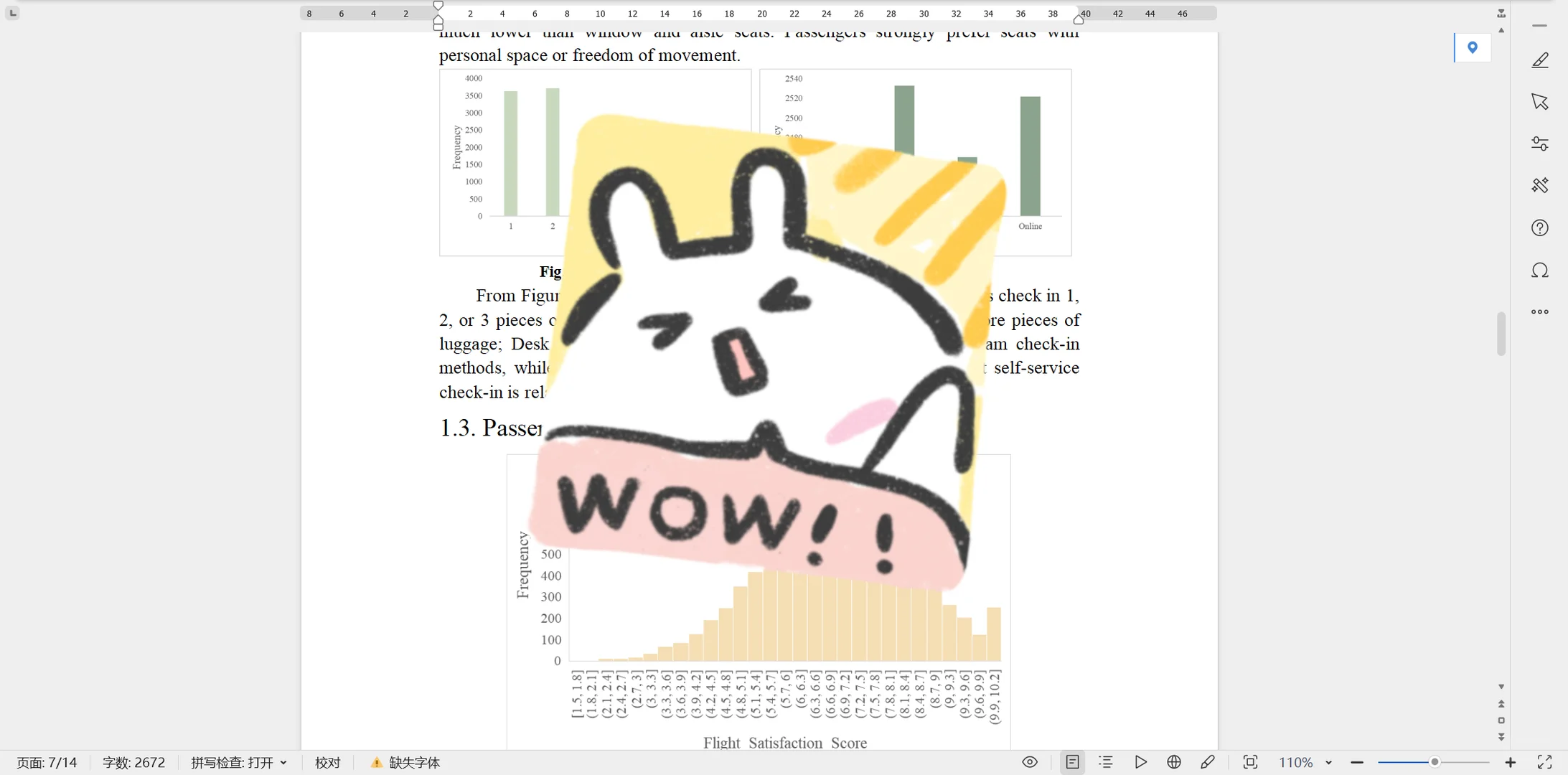Expand the more options three-dot menu
Screen dimensions: 1568x775
click(x=1541, y=311)
